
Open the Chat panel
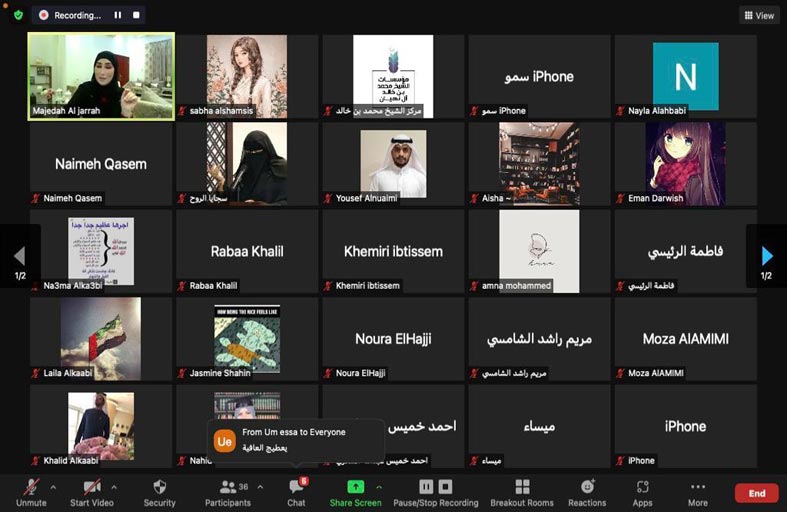click(x=296, y=491)
